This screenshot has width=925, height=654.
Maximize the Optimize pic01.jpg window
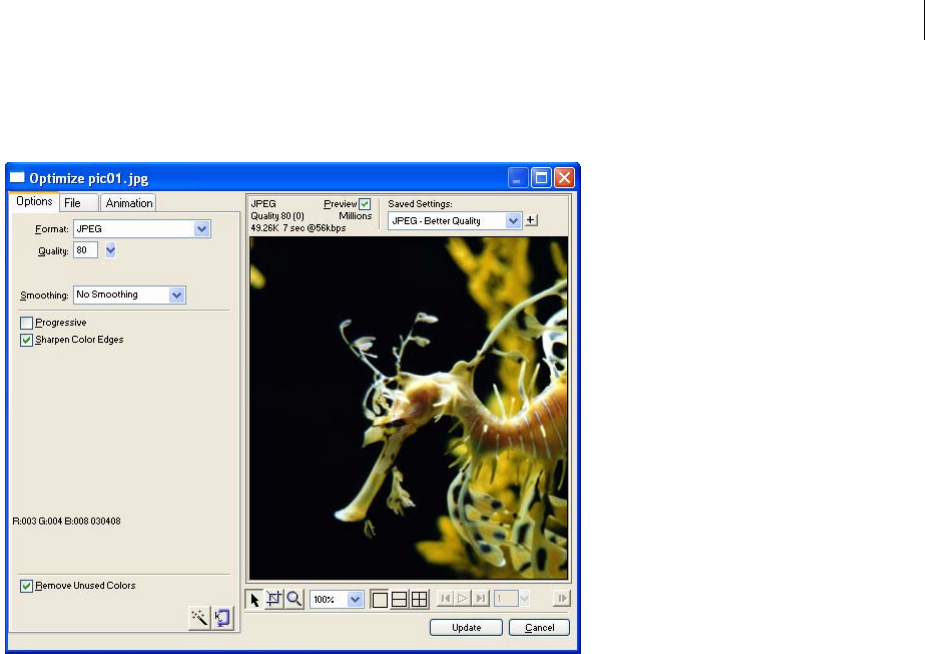click(x=541, y=178)
